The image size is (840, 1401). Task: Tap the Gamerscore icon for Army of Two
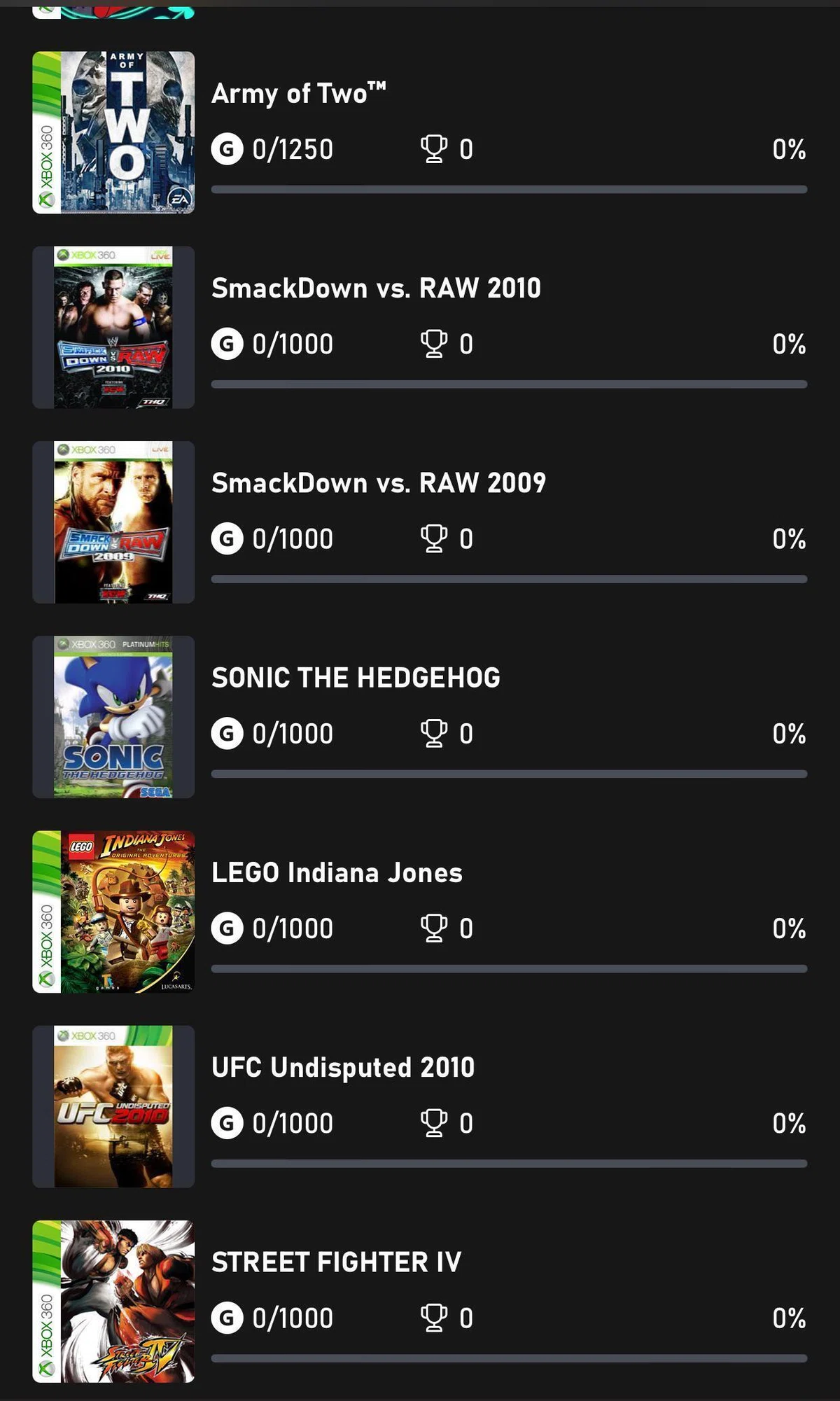[x=227, y=149]
